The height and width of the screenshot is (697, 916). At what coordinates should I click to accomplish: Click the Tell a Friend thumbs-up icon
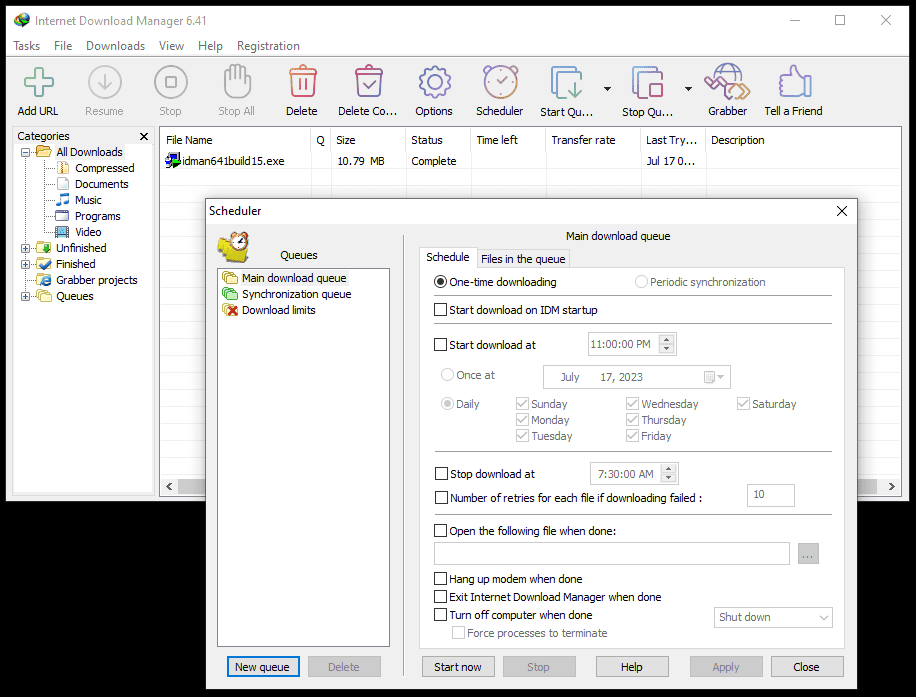click(x=794, y=82)
